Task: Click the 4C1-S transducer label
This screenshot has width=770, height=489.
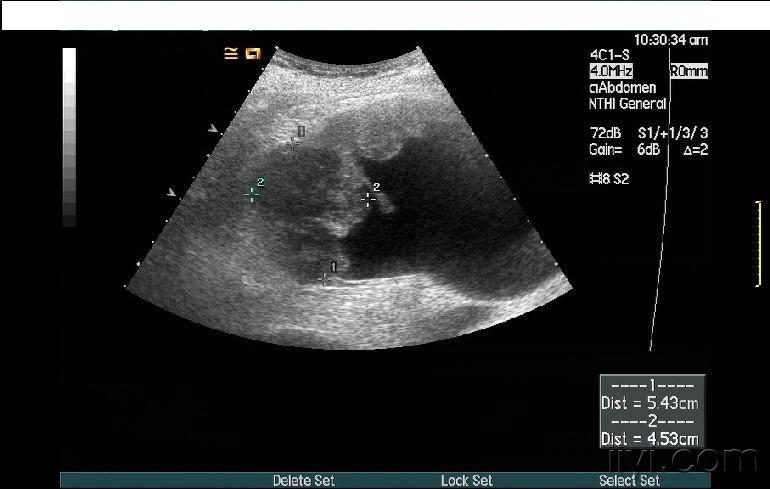Action: point(610,56)
